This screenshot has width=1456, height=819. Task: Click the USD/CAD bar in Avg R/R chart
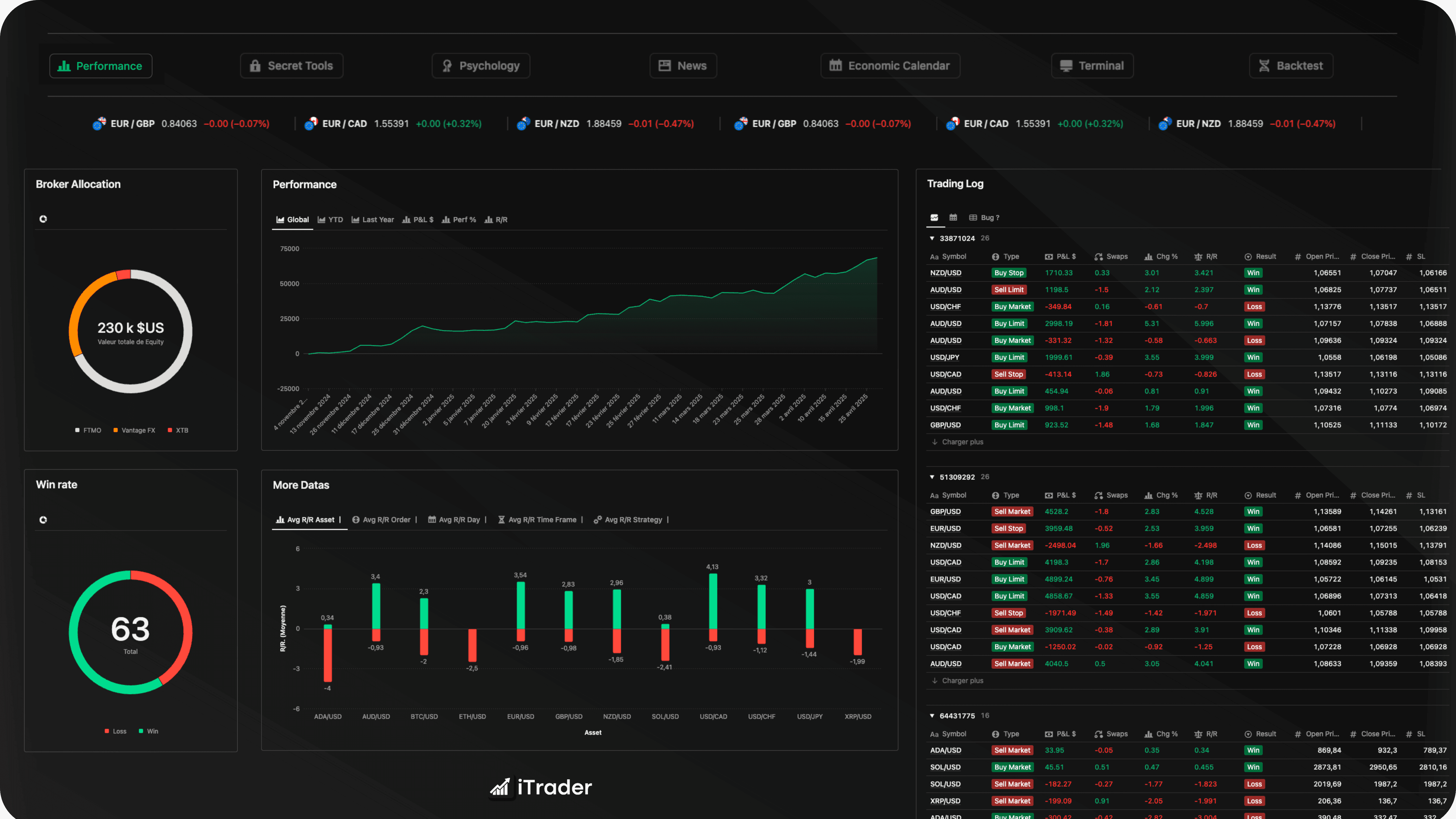click(x=713, y=602)
